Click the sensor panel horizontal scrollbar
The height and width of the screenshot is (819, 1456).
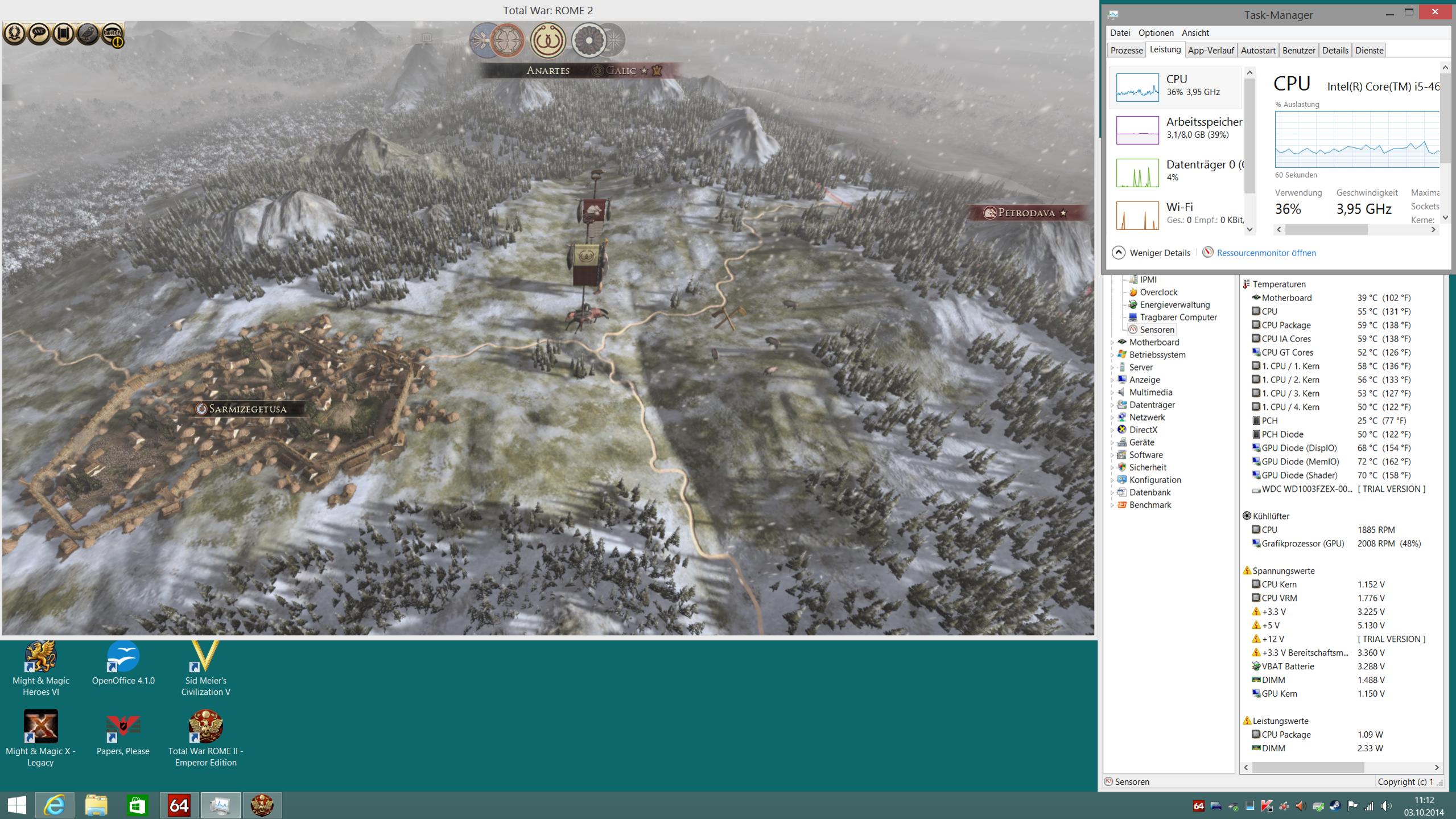click(x=1307, y=767)
